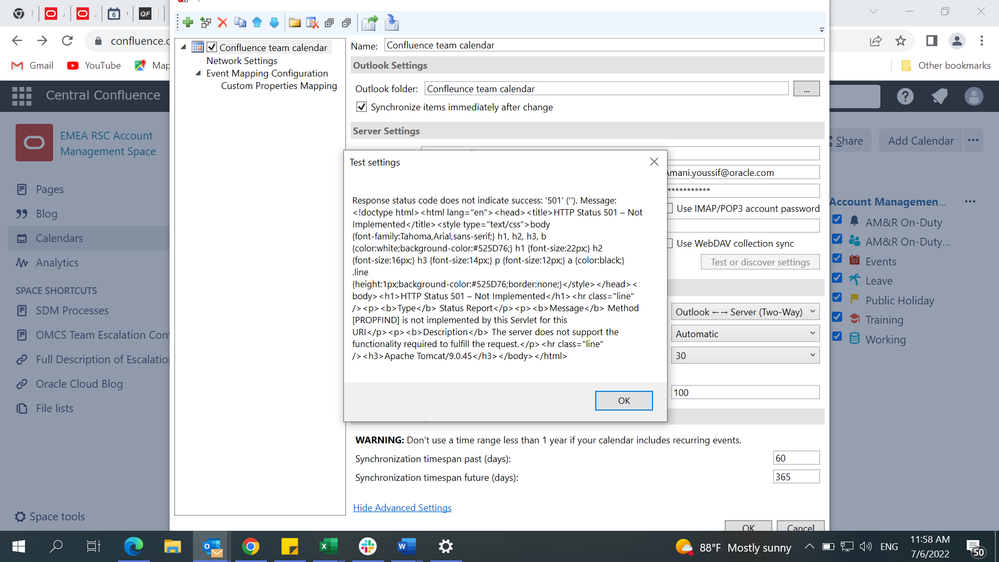Collapse all nodes toolbar icon
Screen dimensions: 999x562
click(347, 23)
